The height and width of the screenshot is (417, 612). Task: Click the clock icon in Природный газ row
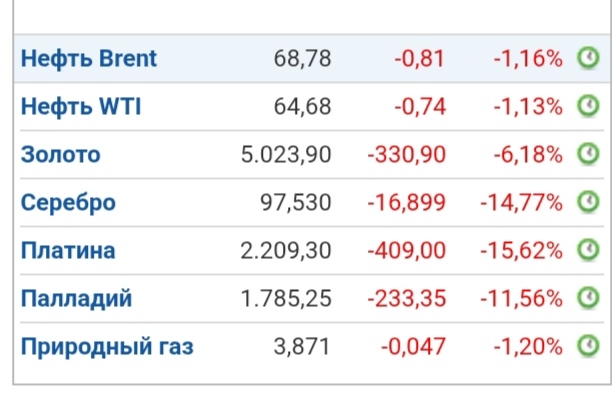pyautogui.click(x=588, y=346)
